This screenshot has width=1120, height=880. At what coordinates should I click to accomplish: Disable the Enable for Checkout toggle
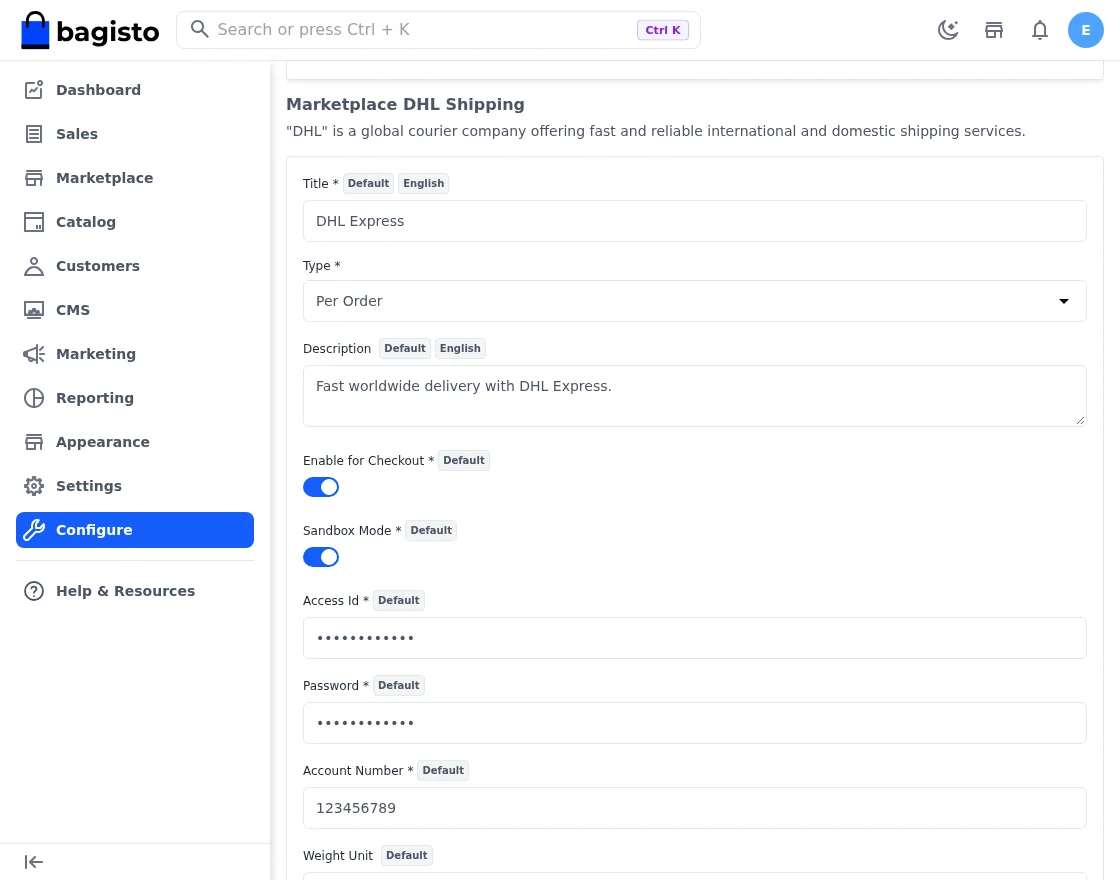321,487
